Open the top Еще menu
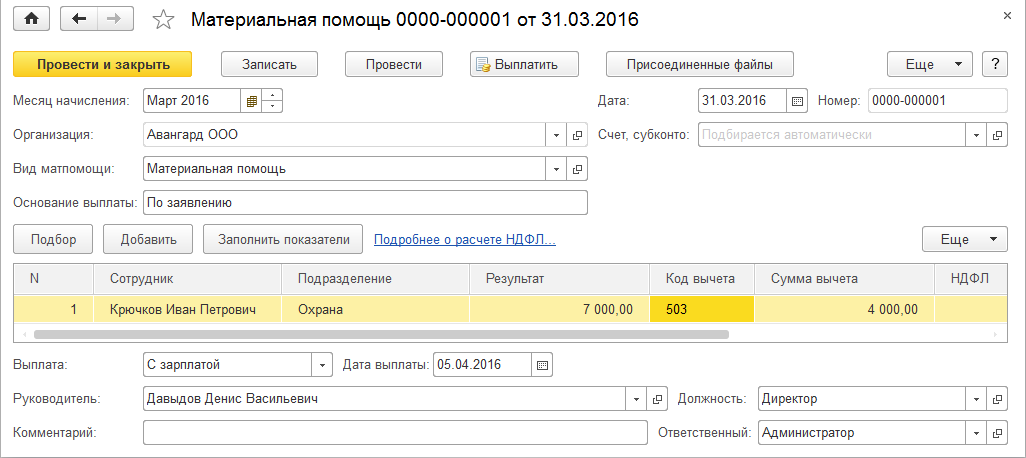Image resolution: width=1026 pixels, height=458 pixels. click(929, 64)
